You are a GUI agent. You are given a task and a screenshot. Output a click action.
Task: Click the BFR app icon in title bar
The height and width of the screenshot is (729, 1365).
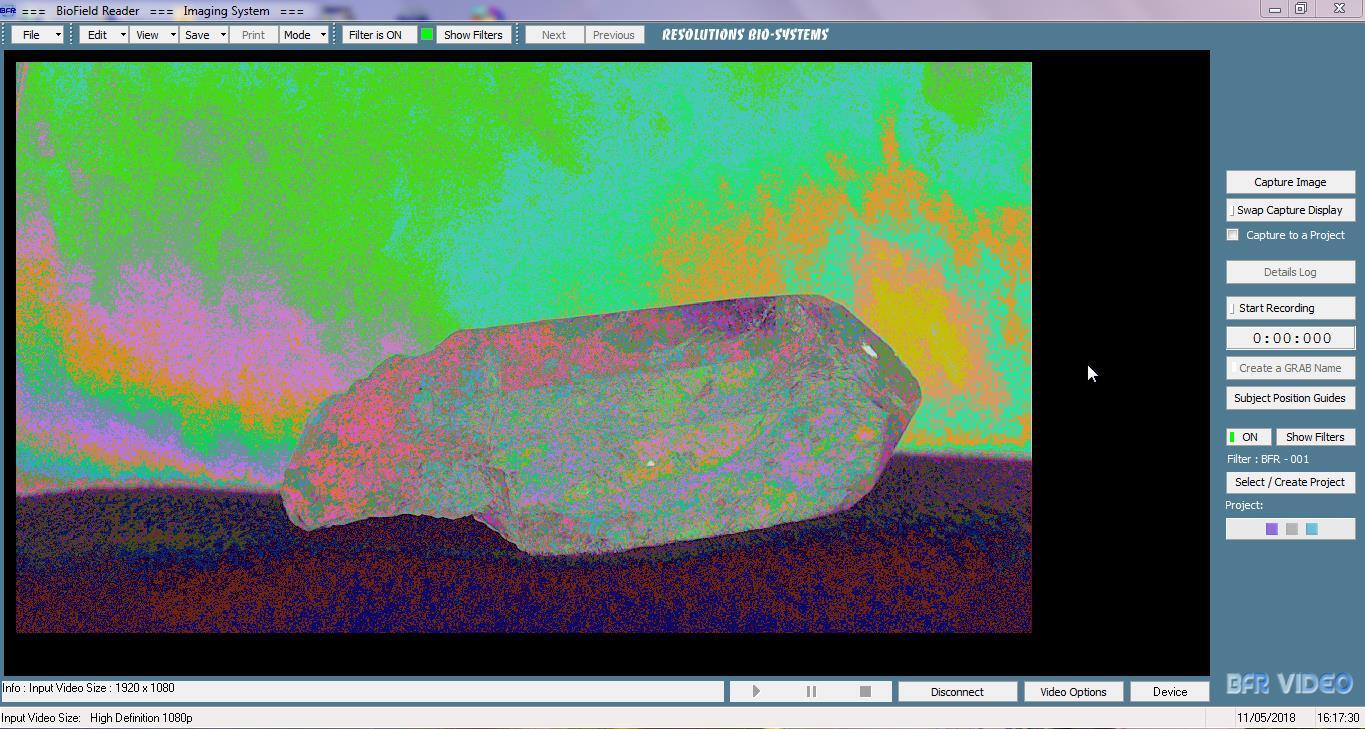tap(8, 11)
